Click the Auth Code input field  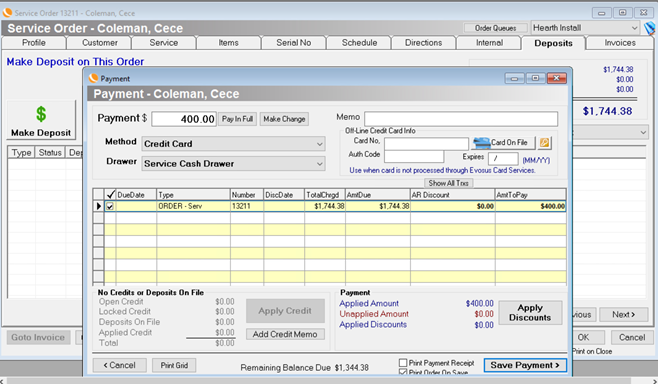pyautogui.click(x=414, y=156)
